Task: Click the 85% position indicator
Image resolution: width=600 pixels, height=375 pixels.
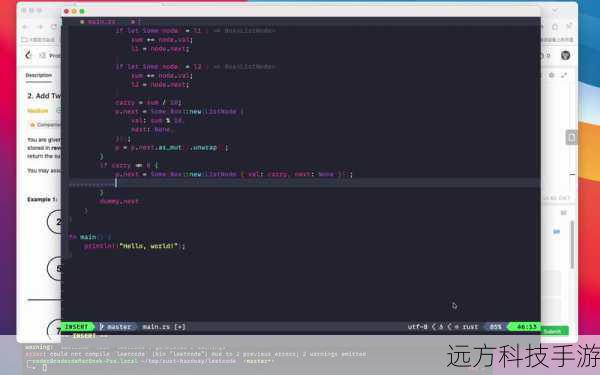Action: point(496,327)
